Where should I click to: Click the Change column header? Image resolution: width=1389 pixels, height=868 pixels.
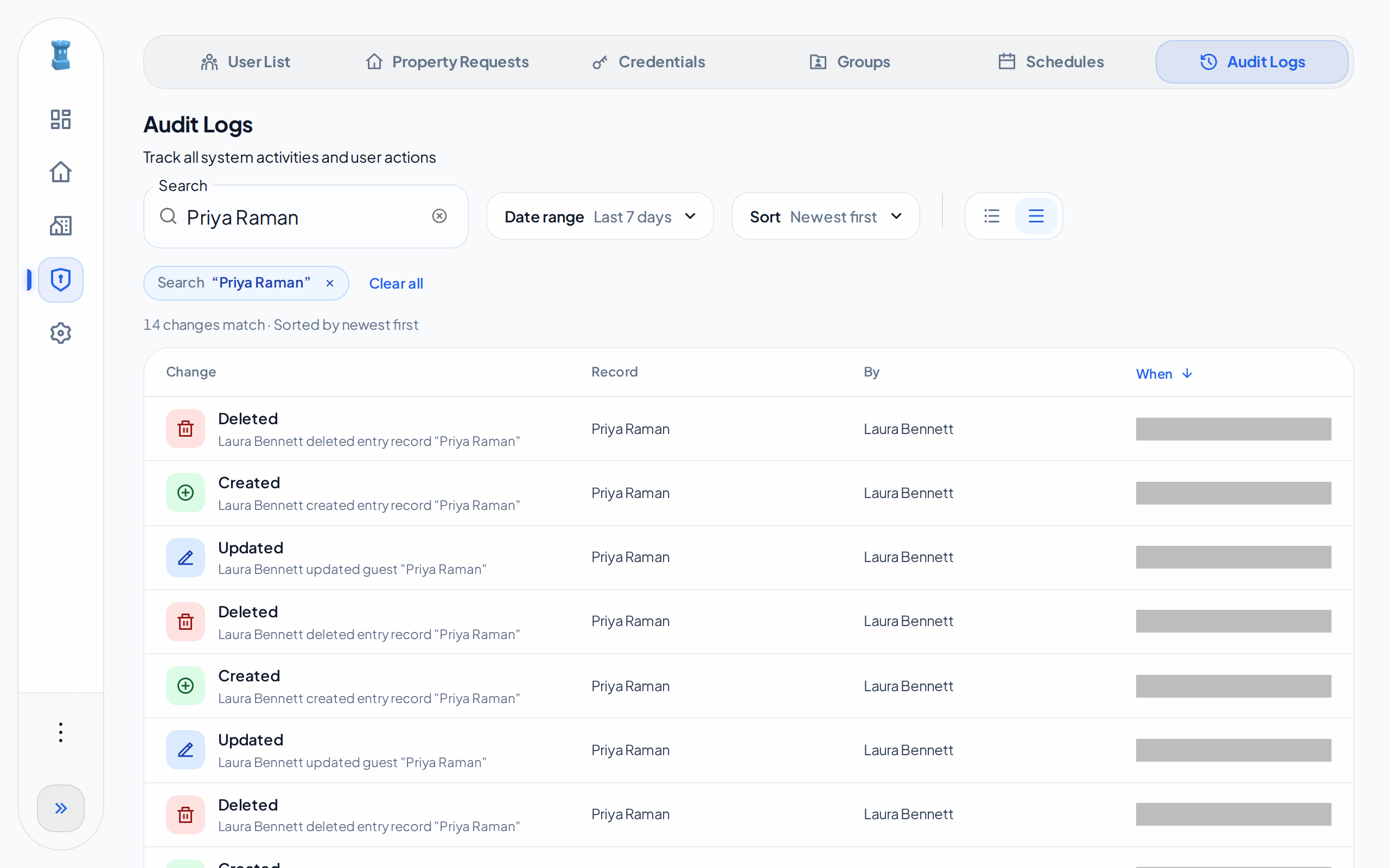191,372
